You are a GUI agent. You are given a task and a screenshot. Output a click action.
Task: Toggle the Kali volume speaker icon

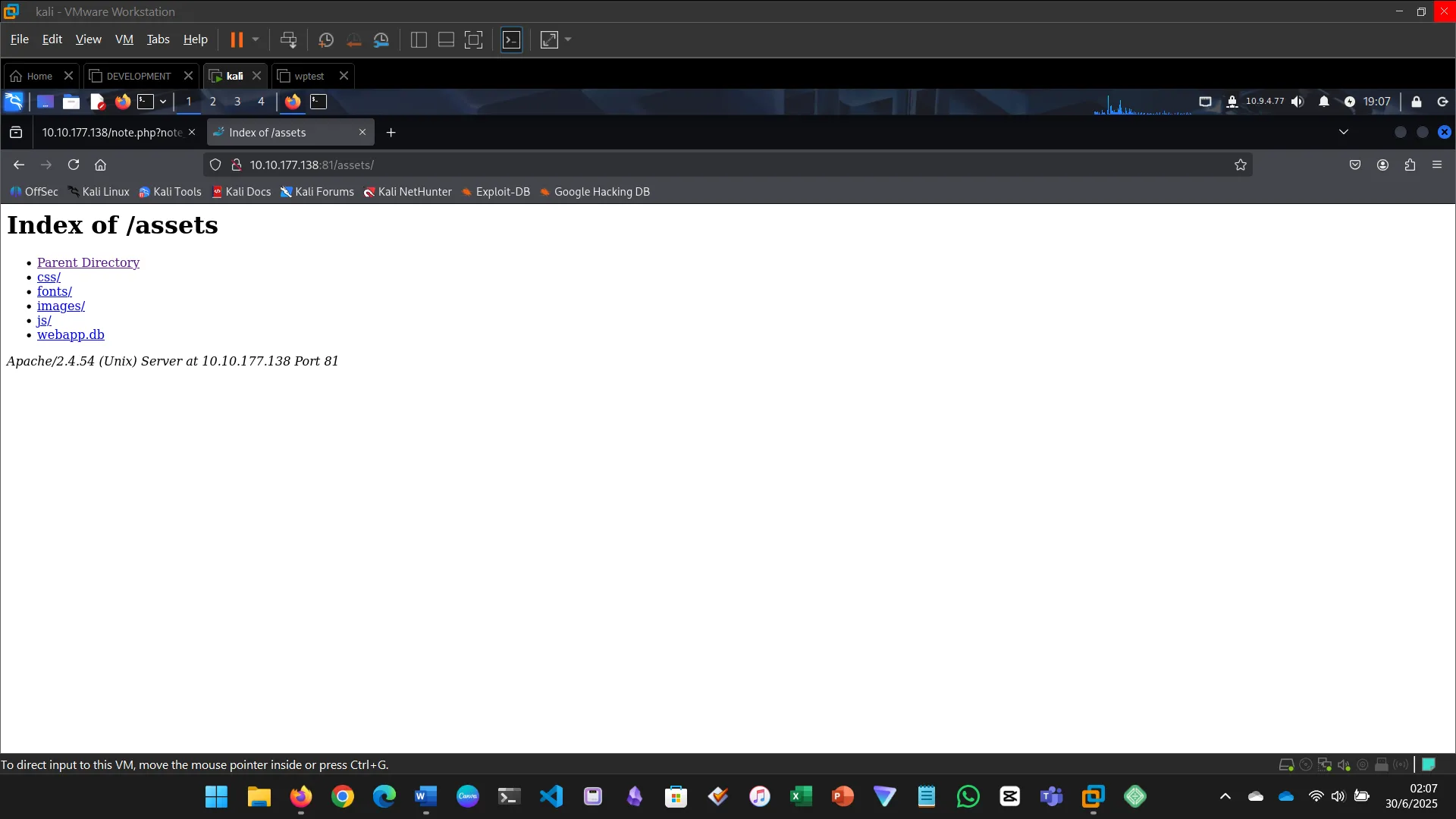click(1298, 102)
